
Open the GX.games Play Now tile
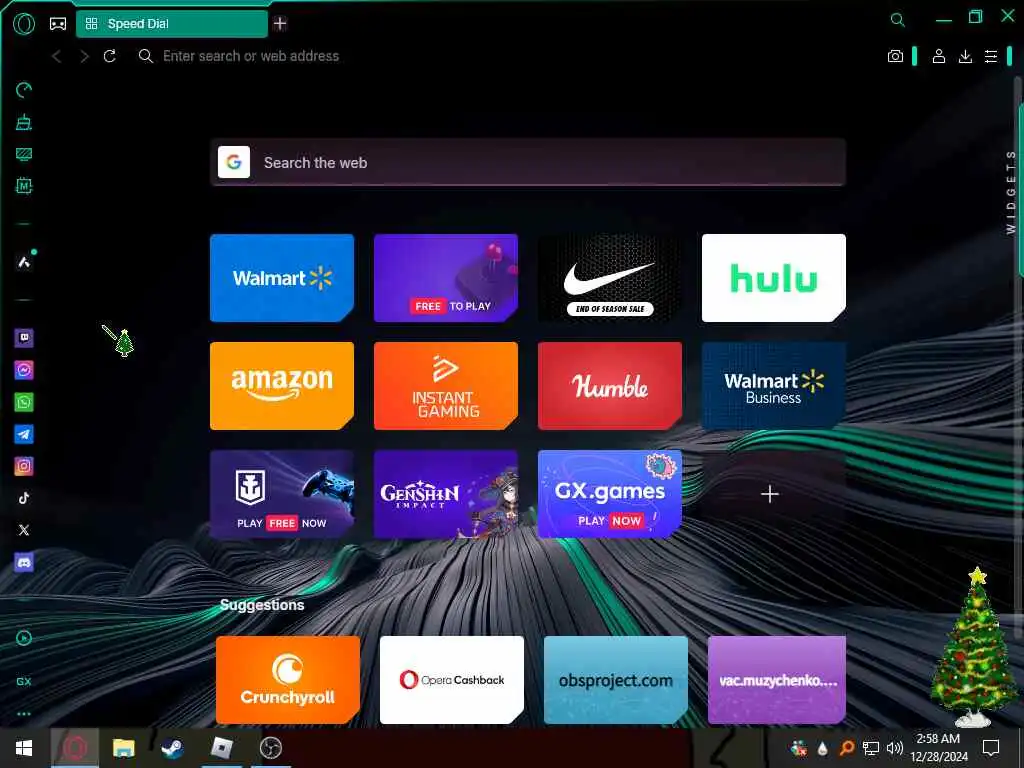[610, 494]
